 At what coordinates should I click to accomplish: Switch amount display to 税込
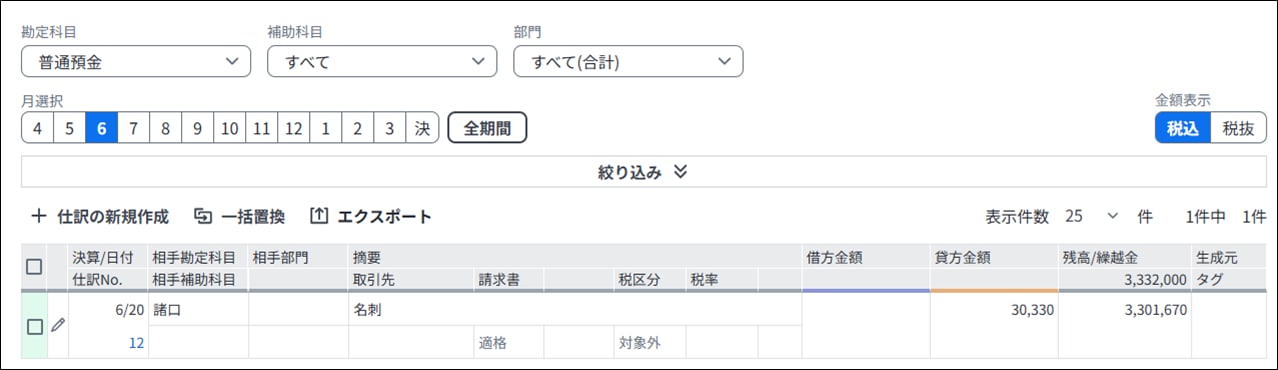pyautogui.click(x=1183, y=128)
